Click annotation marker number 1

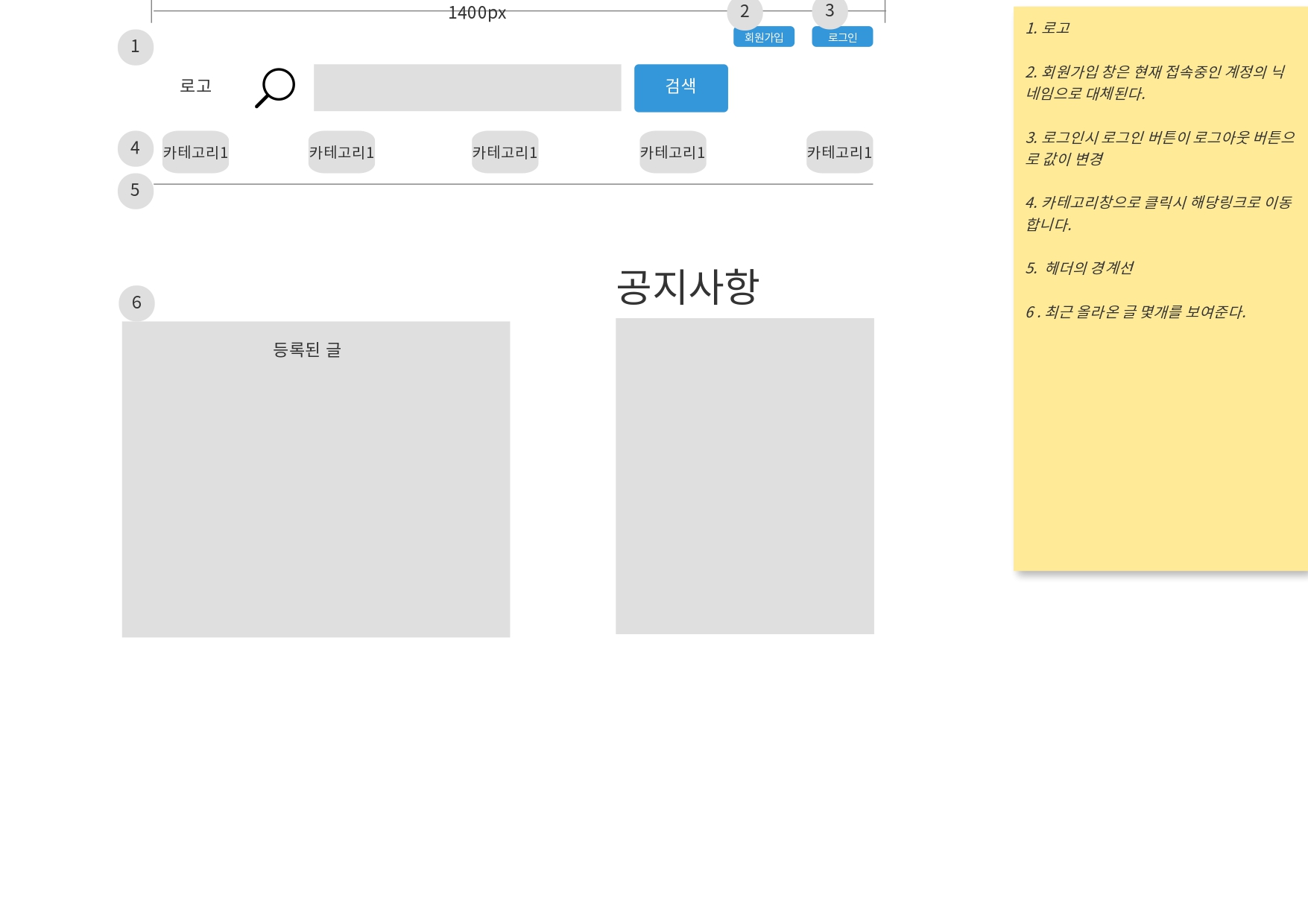pyautogui.click(x=135, y=47)
